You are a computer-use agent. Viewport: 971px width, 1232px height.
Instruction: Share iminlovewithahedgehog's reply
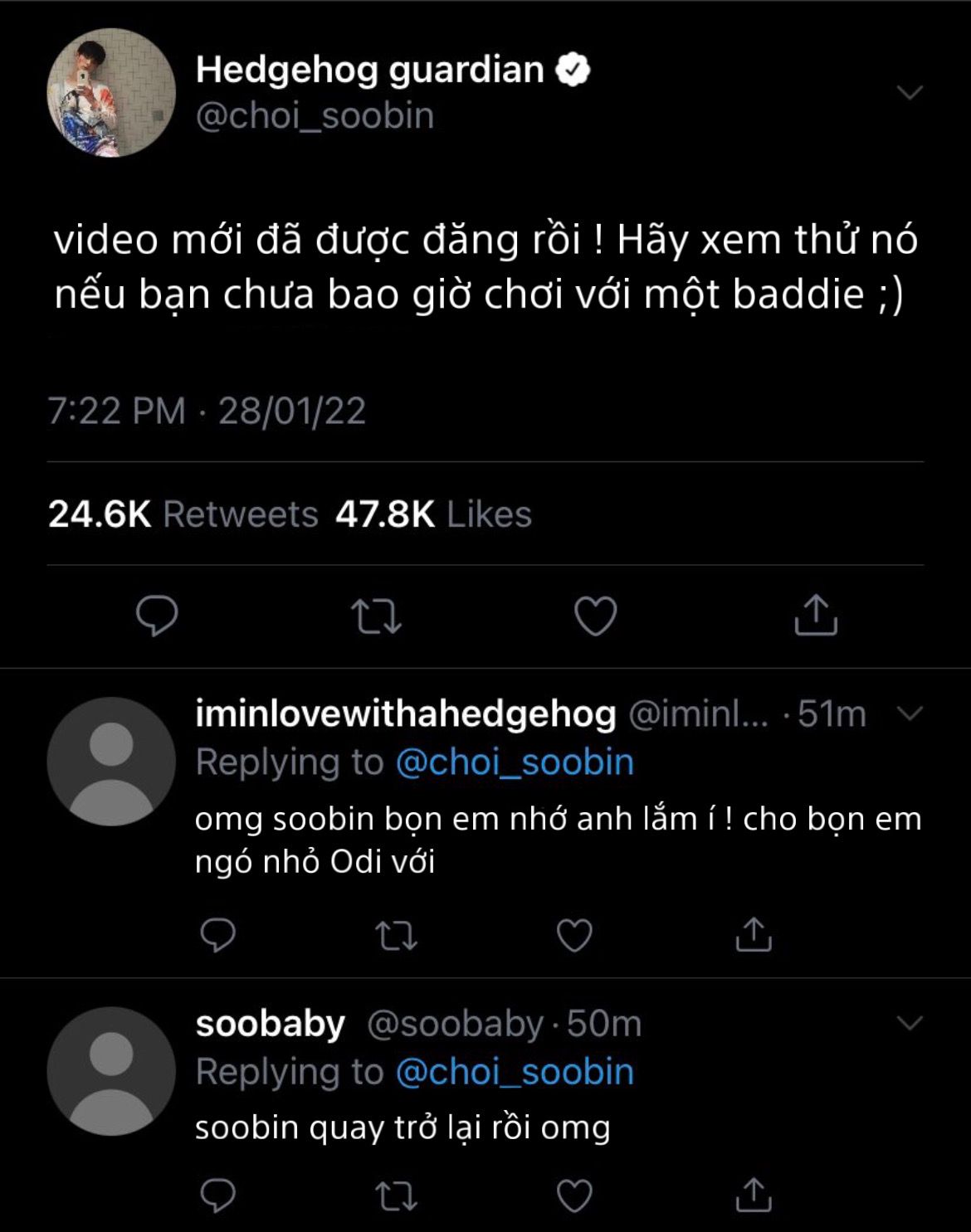(754, 934)
